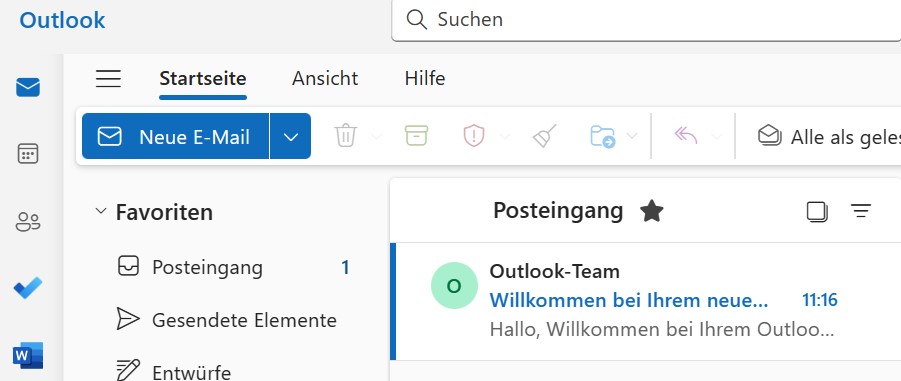
Task: Toggle the select-mode icon beside Posteingang star
Action: [x=817, y=211]
